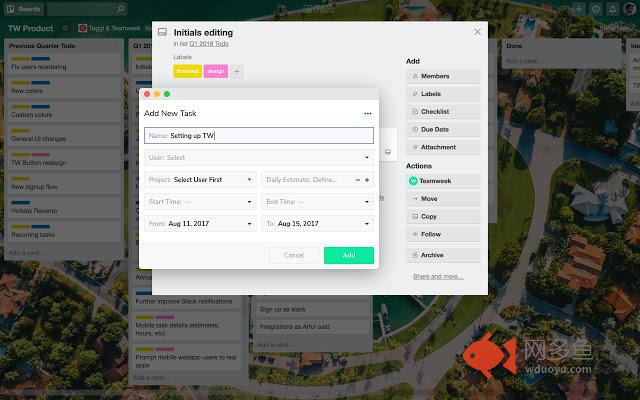Open Further improve Slack notifications card
Screen dimensions: 640x400
188,299
